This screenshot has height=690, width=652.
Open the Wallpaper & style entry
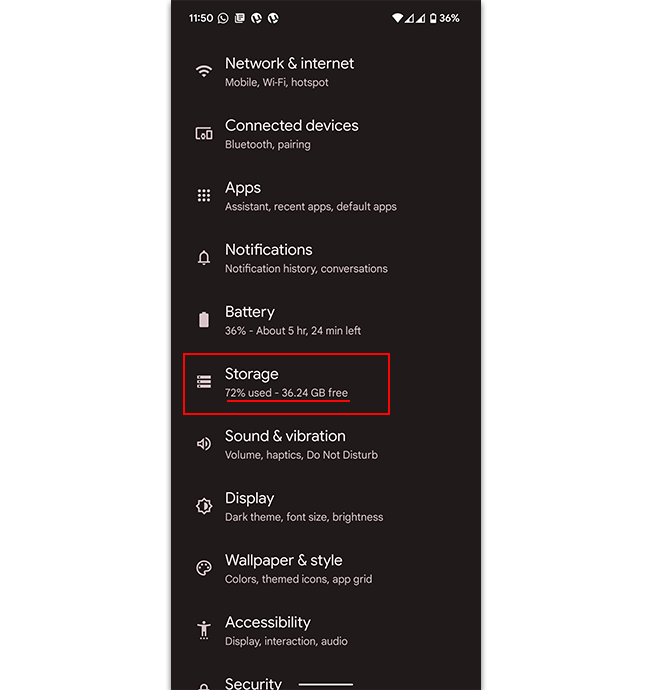283,560
